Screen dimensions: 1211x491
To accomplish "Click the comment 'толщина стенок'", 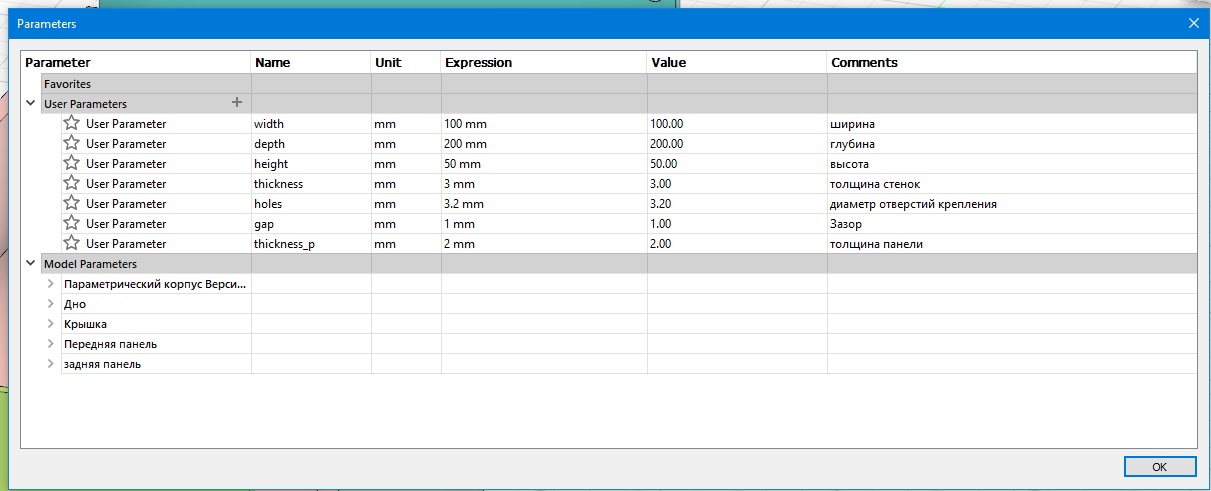I will 876,184.
